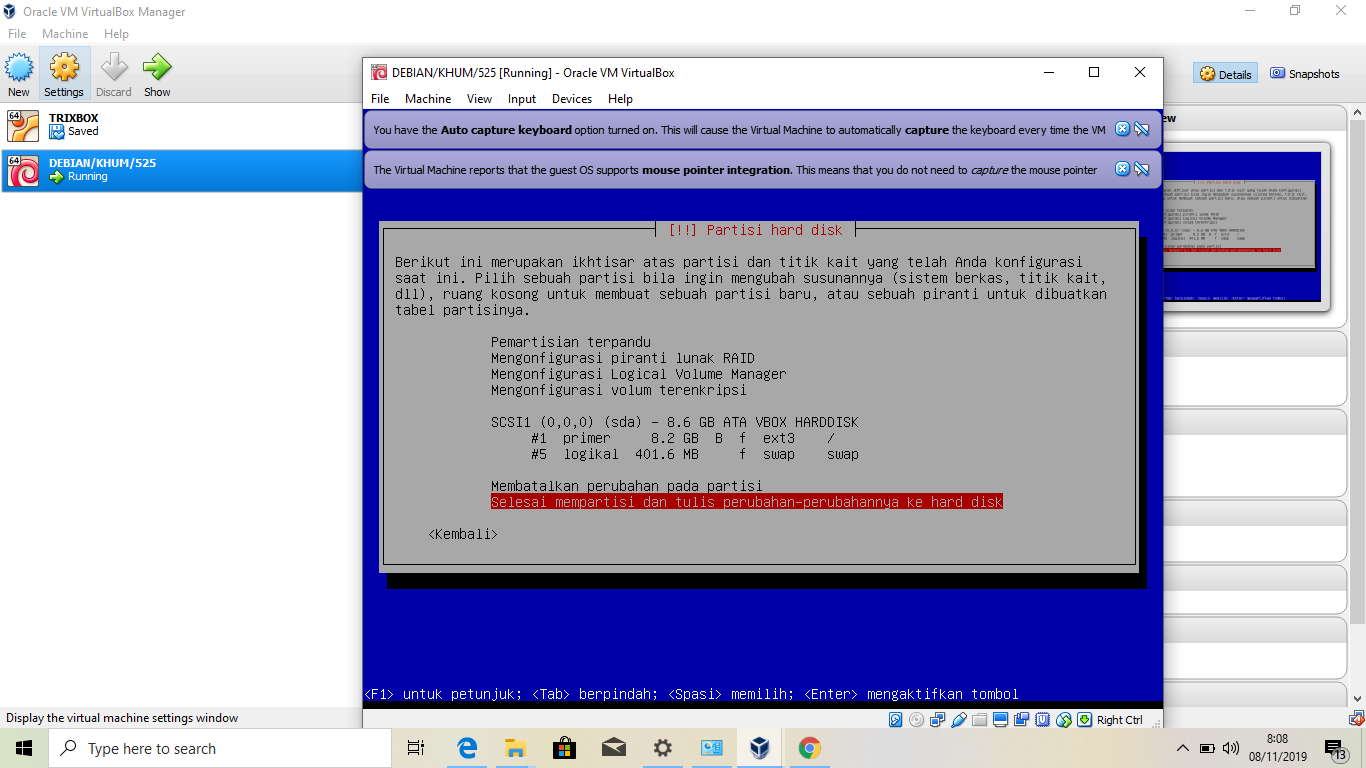
Task: Open File menu in the VM window
Action: [x=380, y=99]
